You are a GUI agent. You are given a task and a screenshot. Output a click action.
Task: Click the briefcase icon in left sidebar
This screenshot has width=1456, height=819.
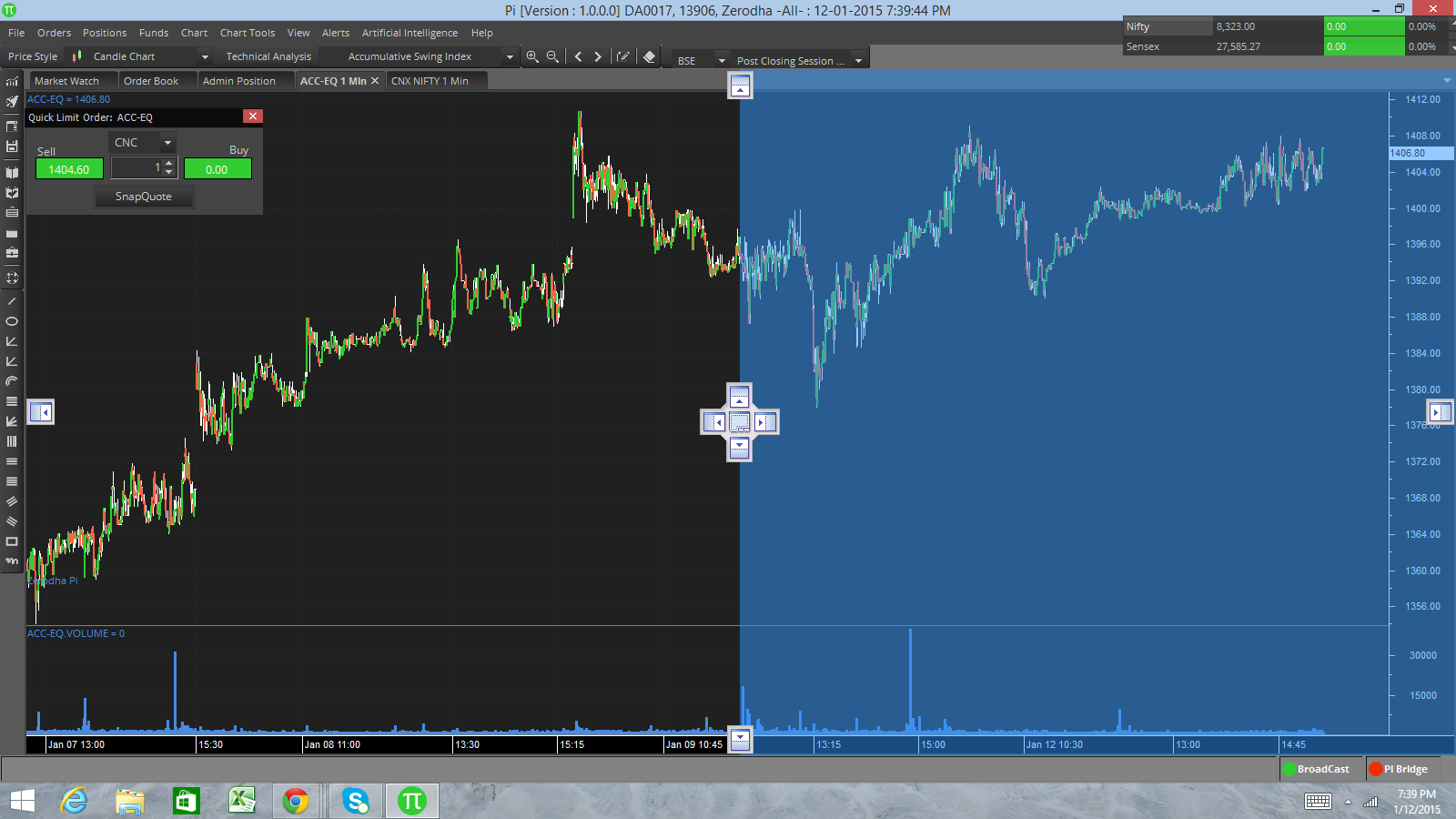pyautogui.click(x=12, y=253)
